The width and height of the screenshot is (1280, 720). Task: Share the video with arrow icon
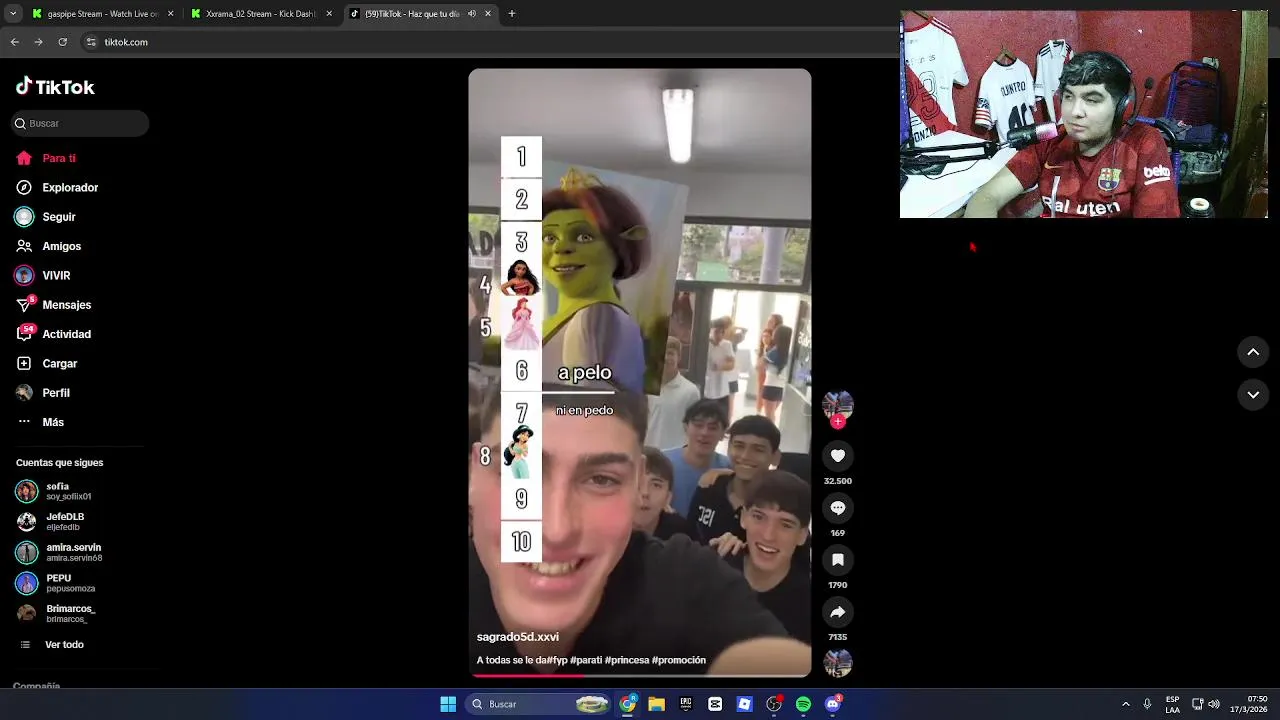[838, 612]
